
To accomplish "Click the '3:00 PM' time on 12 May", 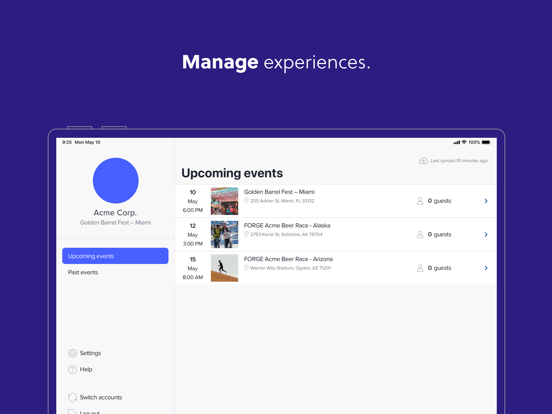I will click(193, 244).
